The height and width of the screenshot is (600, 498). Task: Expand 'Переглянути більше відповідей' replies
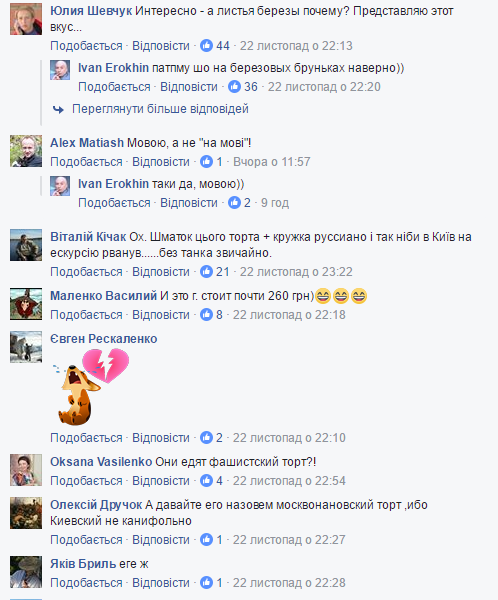pos(160,109)
